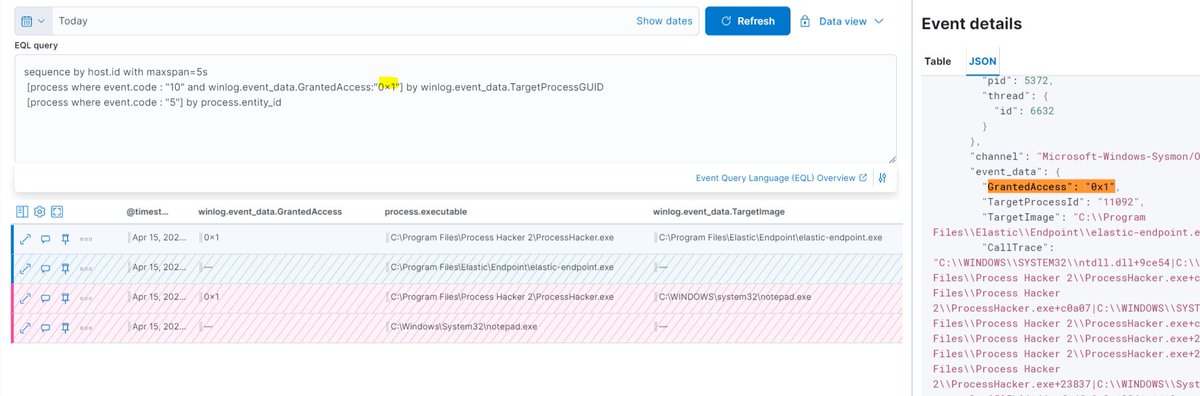Pin the first ProcessHacker.exe event row
1200x396 pixels.
click(65, 239)
